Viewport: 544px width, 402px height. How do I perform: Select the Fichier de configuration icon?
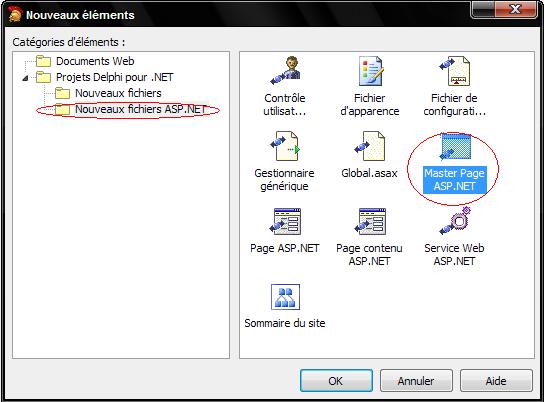454,71
